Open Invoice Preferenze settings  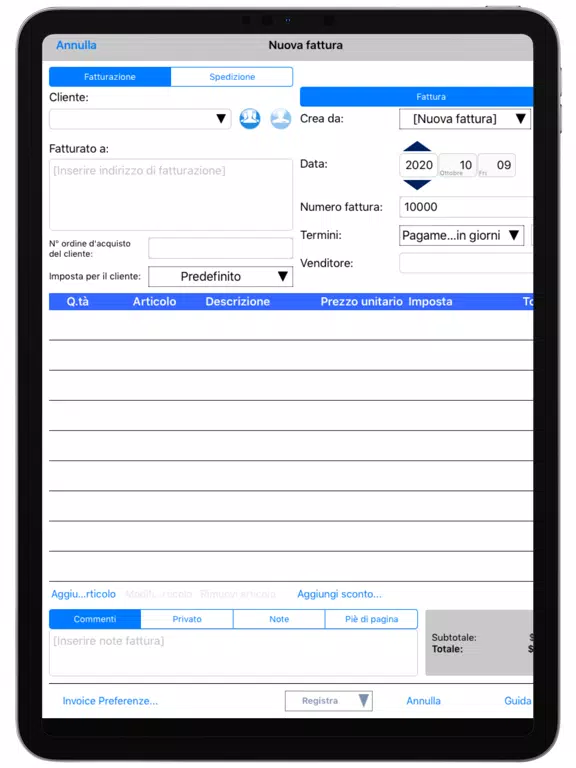click(110, 701)
